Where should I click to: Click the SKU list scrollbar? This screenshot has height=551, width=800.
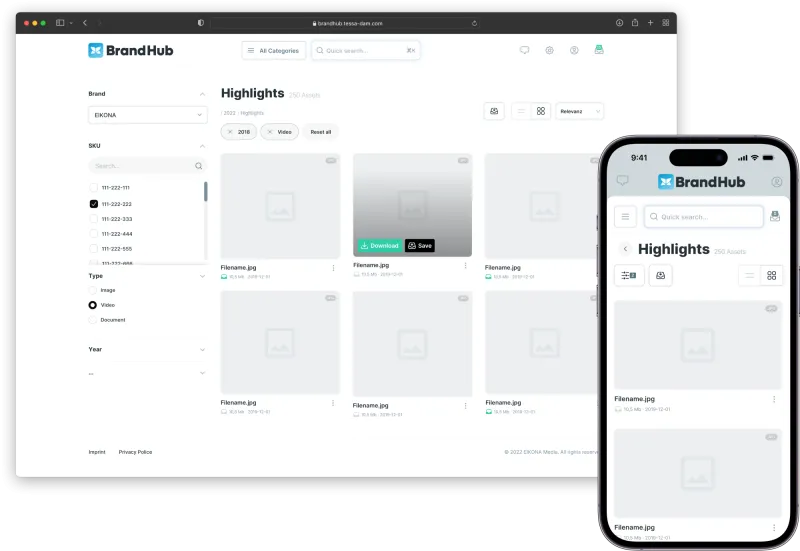tap(205, 192)
